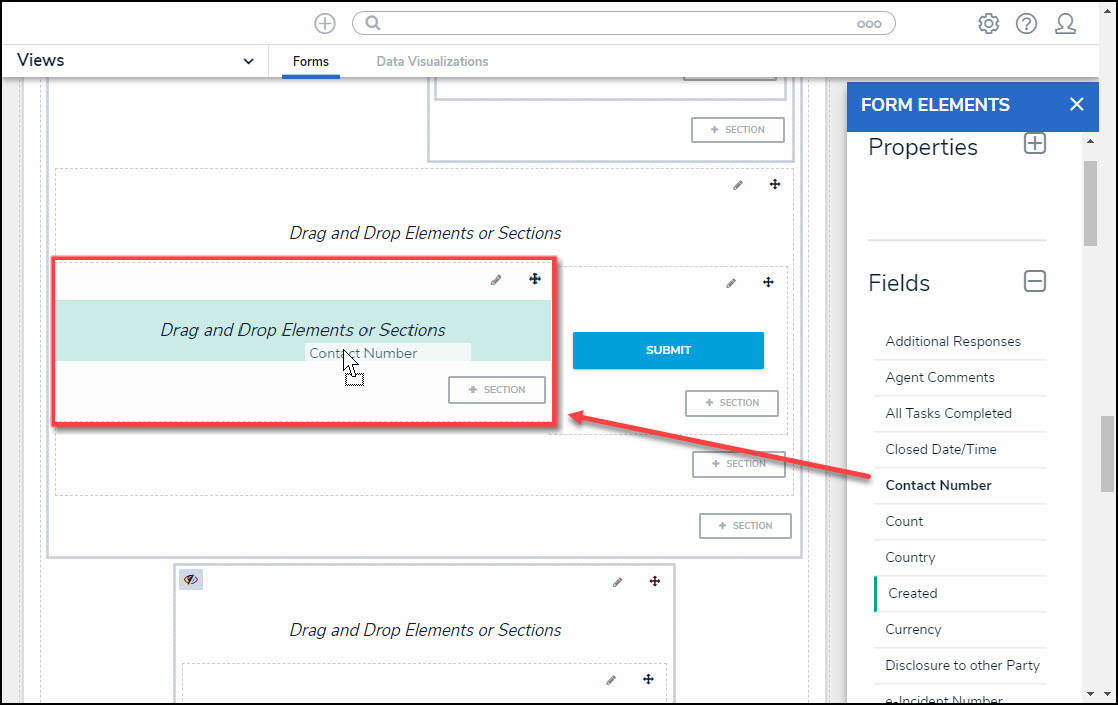Switch to the Data Visualizations tab
This screenshot has height=705, width=1118.
(432, 62)
